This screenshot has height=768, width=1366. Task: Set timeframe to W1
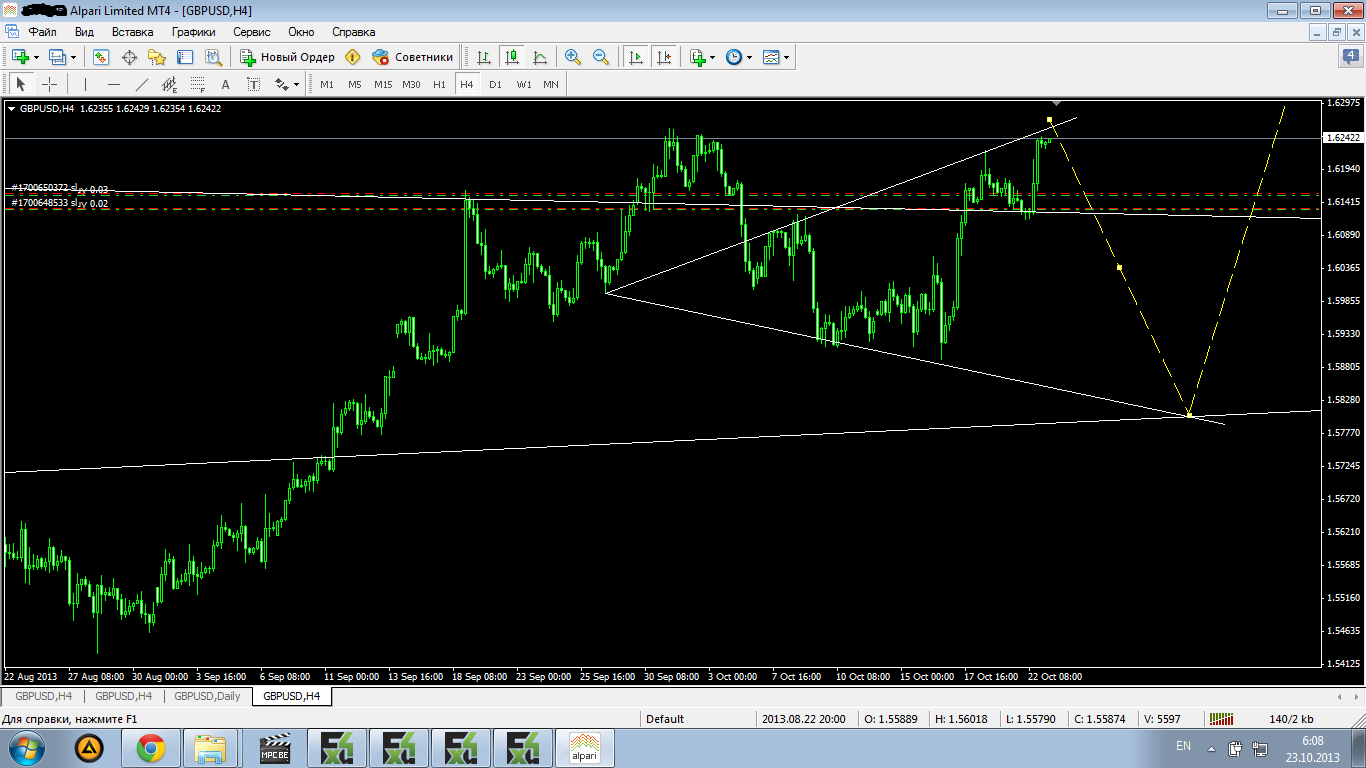pyautogui.click(x=524, y=84)
